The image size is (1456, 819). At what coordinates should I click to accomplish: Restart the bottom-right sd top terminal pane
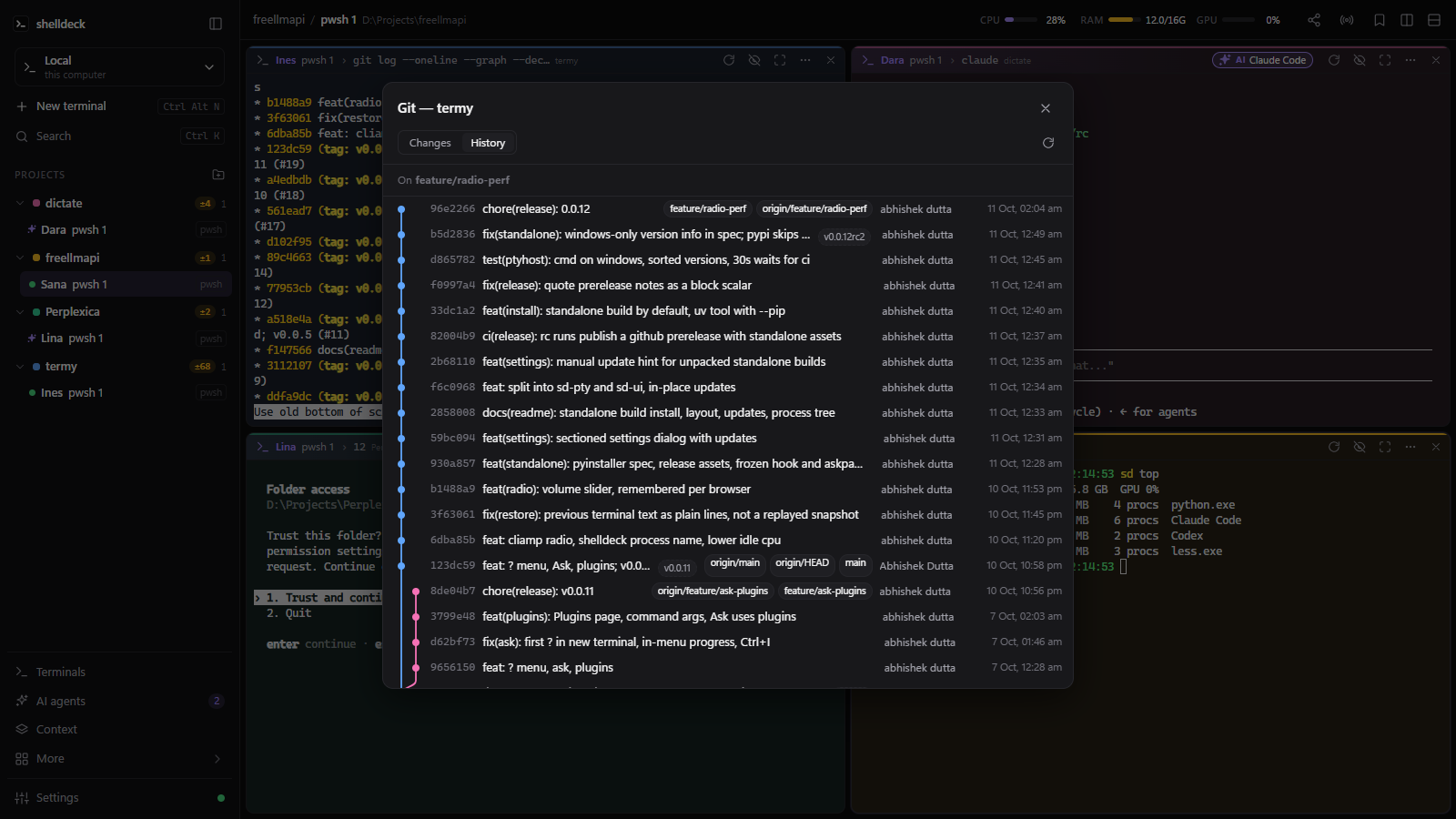(1334, 447)
